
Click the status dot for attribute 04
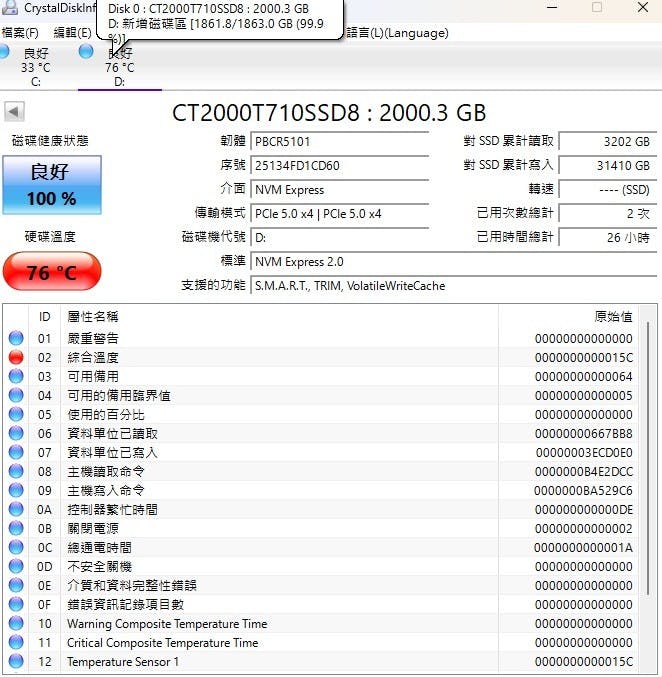[16, 395]
